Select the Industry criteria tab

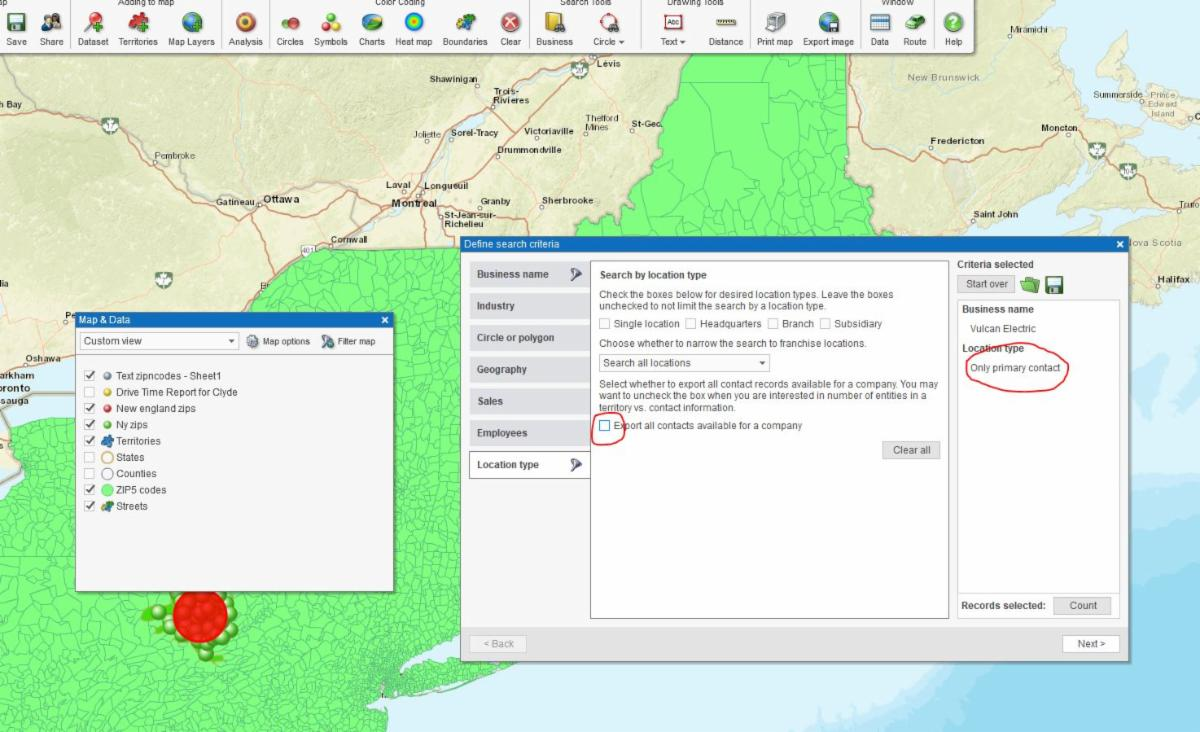pos(529,306)
